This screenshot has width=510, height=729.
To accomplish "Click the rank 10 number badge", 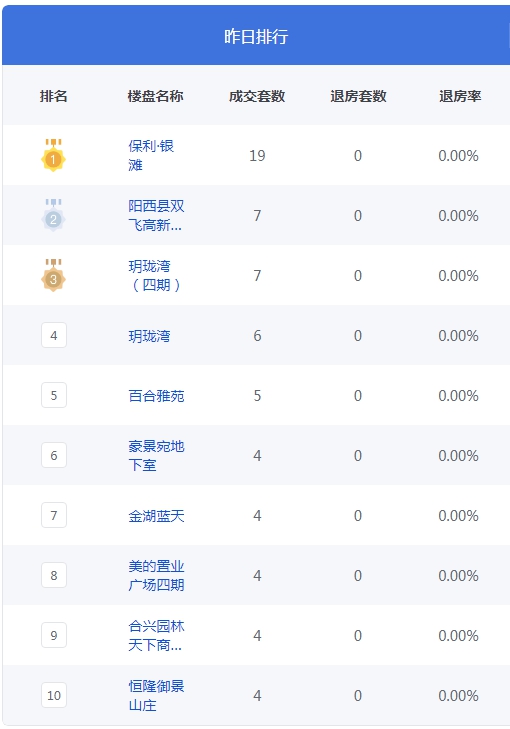I will click(x=54, y=695).
